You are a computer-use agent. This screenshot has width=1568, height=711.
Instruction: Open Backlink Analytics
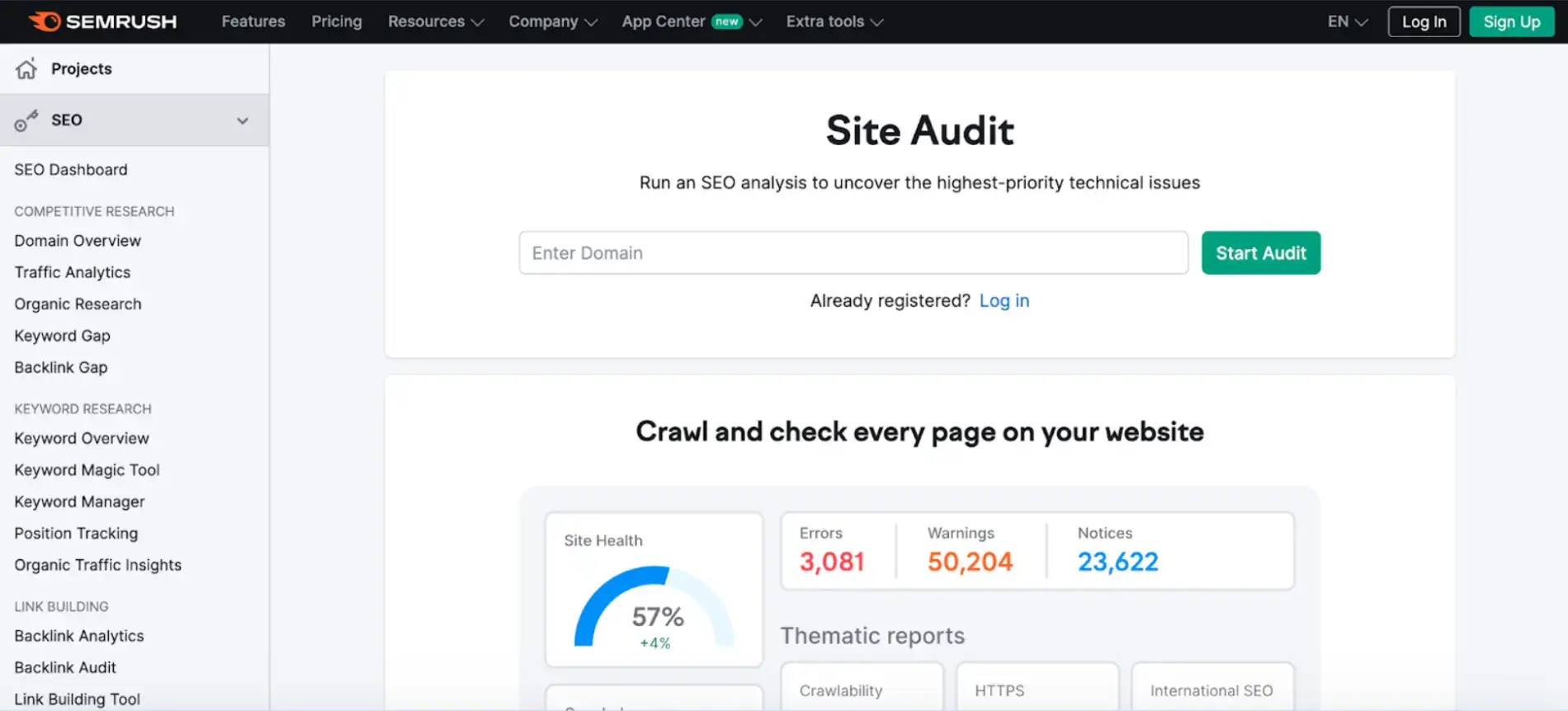(79, 636)
